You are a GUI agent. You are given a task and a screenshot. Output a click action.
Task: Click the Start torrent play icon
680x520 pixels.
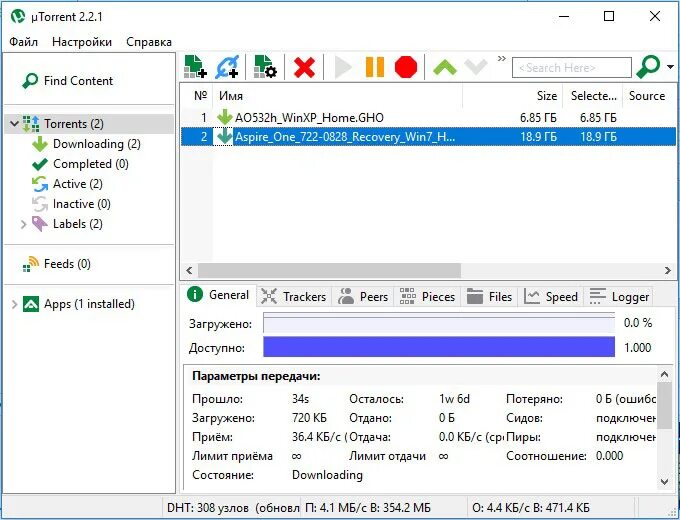pos(343,67)
